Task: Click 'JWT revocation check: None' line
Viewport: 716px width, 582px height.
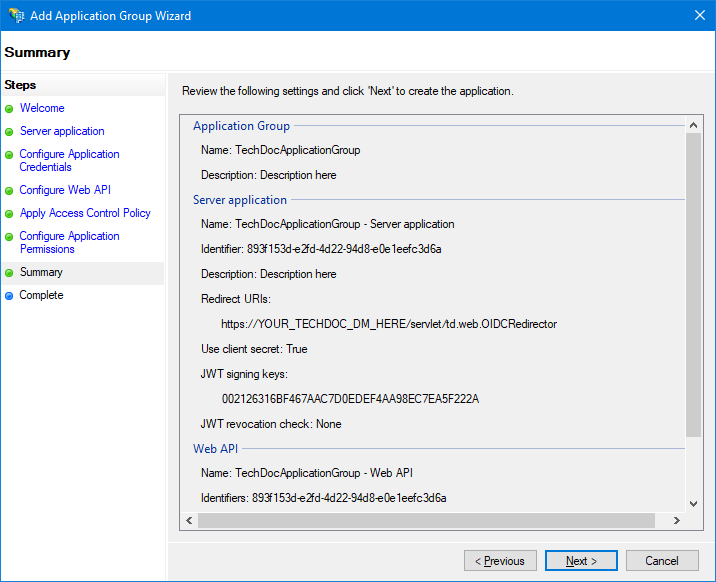Action: click(x=271, y=424)
